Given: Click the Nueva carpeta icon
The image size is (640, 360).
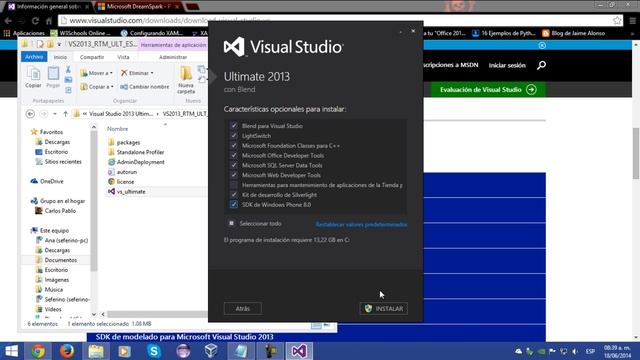Looking at the screenshot, I should click(x=186, y=80).
